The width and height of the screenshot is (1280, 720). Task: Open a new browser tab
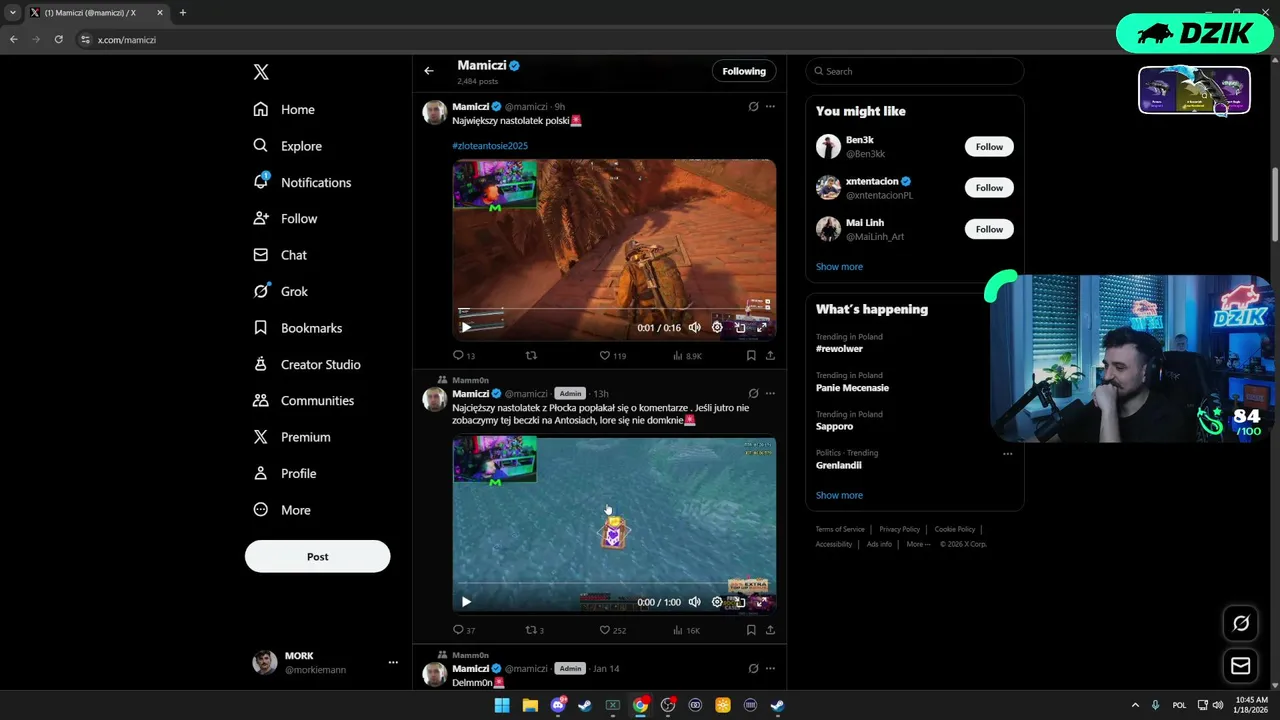coord(182,13)
